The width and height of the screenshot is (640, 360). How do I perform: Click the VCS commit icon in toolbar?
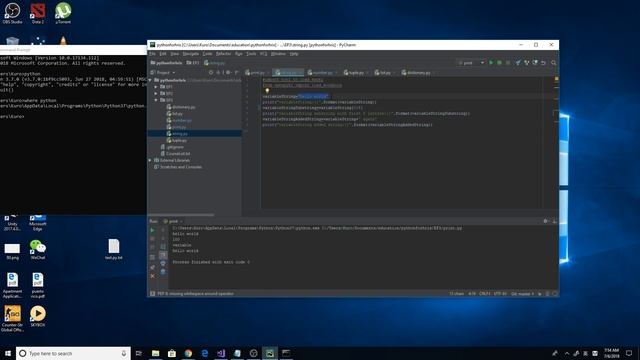(527, 63)
